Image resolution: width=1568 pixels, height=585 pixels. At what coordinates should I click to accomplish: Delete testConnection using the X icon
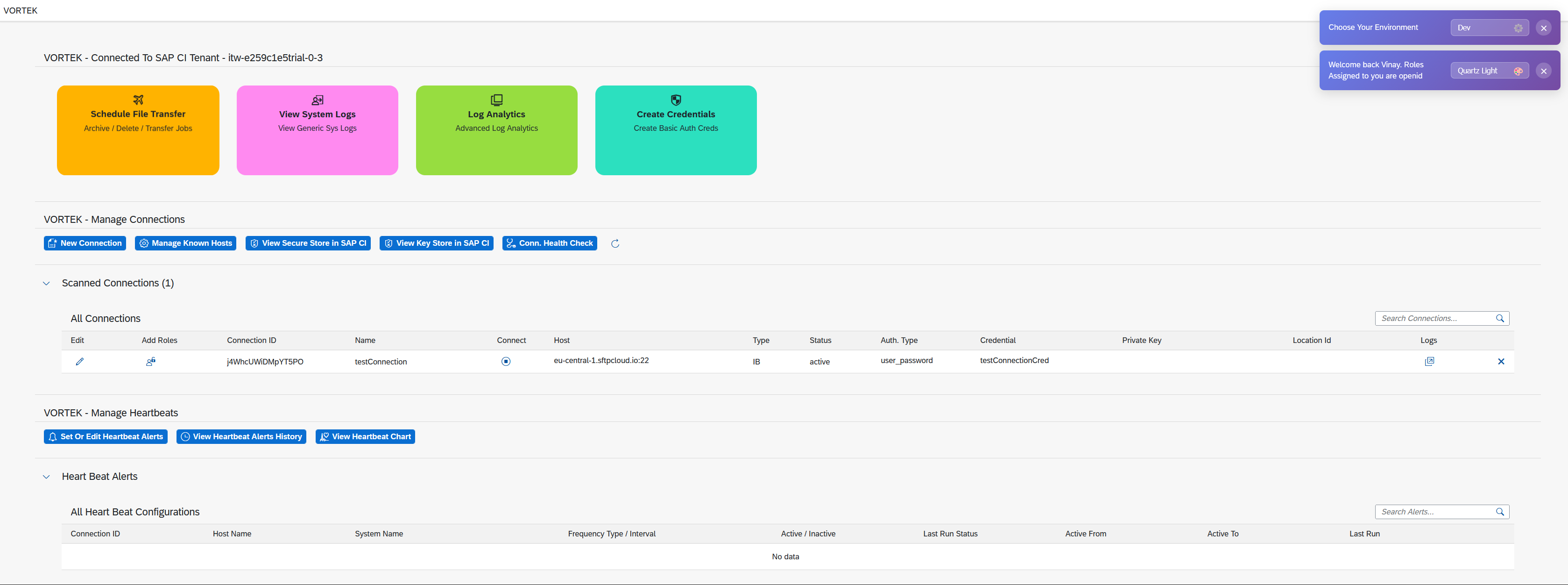[x=1500, y=361]
